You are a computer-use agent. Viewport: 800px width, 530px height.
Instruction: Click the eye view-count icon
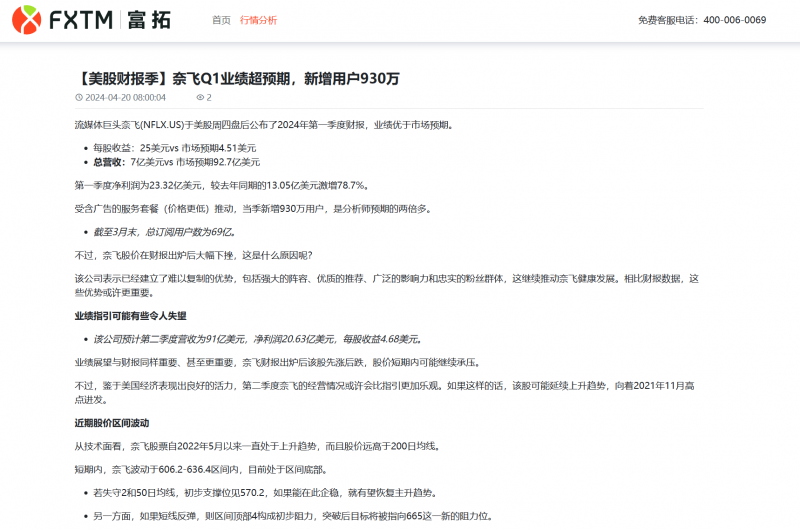tap(200, 97)
